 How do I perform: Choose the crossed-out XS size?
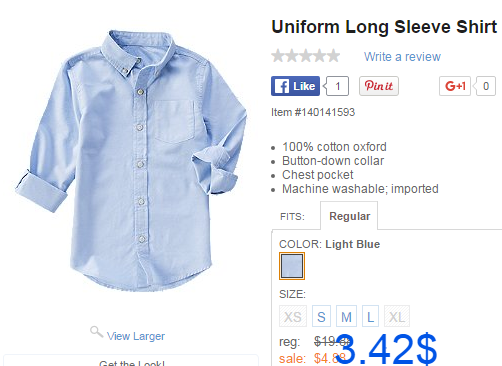(x=293, y=316)
